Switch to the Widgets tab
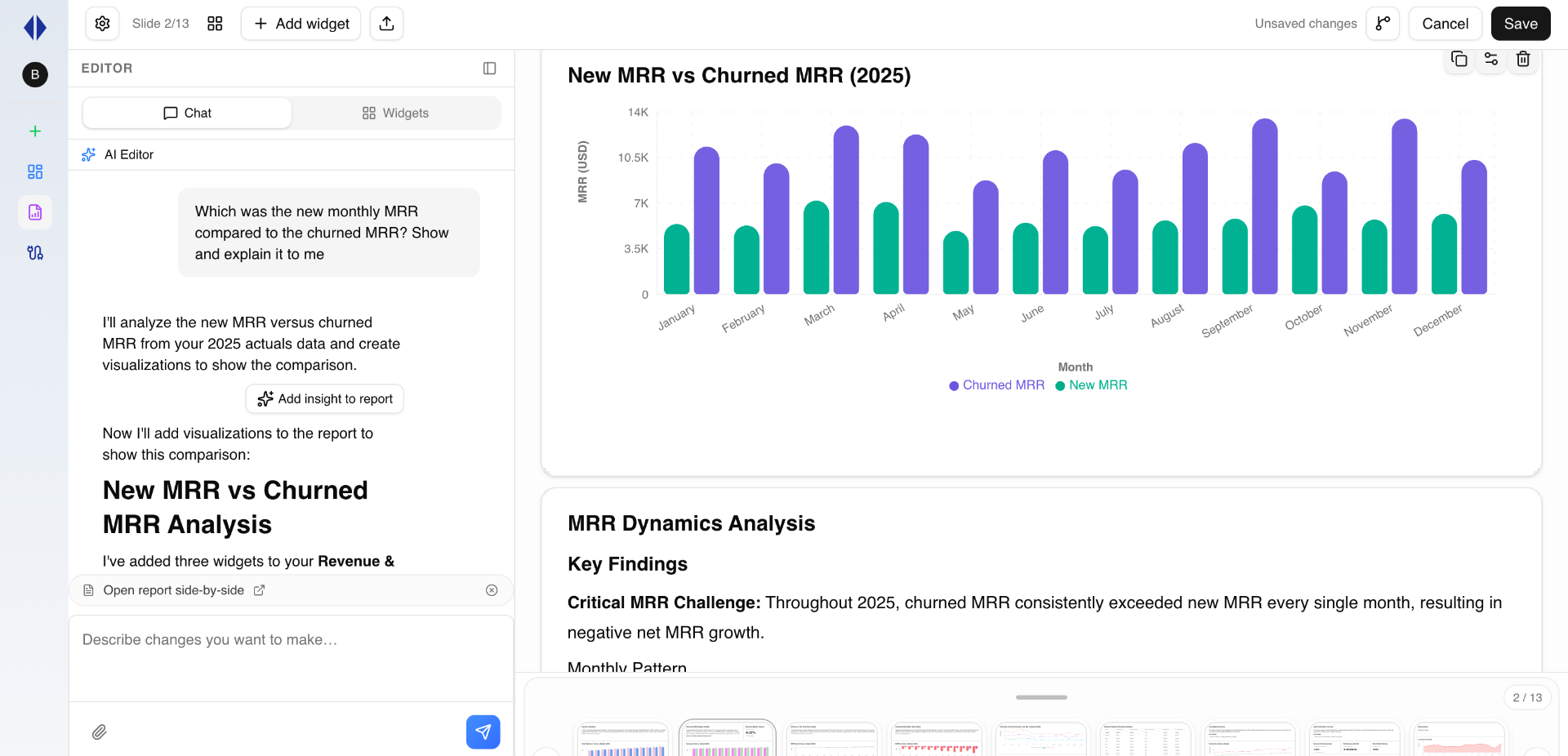This screenshot has height=756, width=1568. (x=395, y=113)
